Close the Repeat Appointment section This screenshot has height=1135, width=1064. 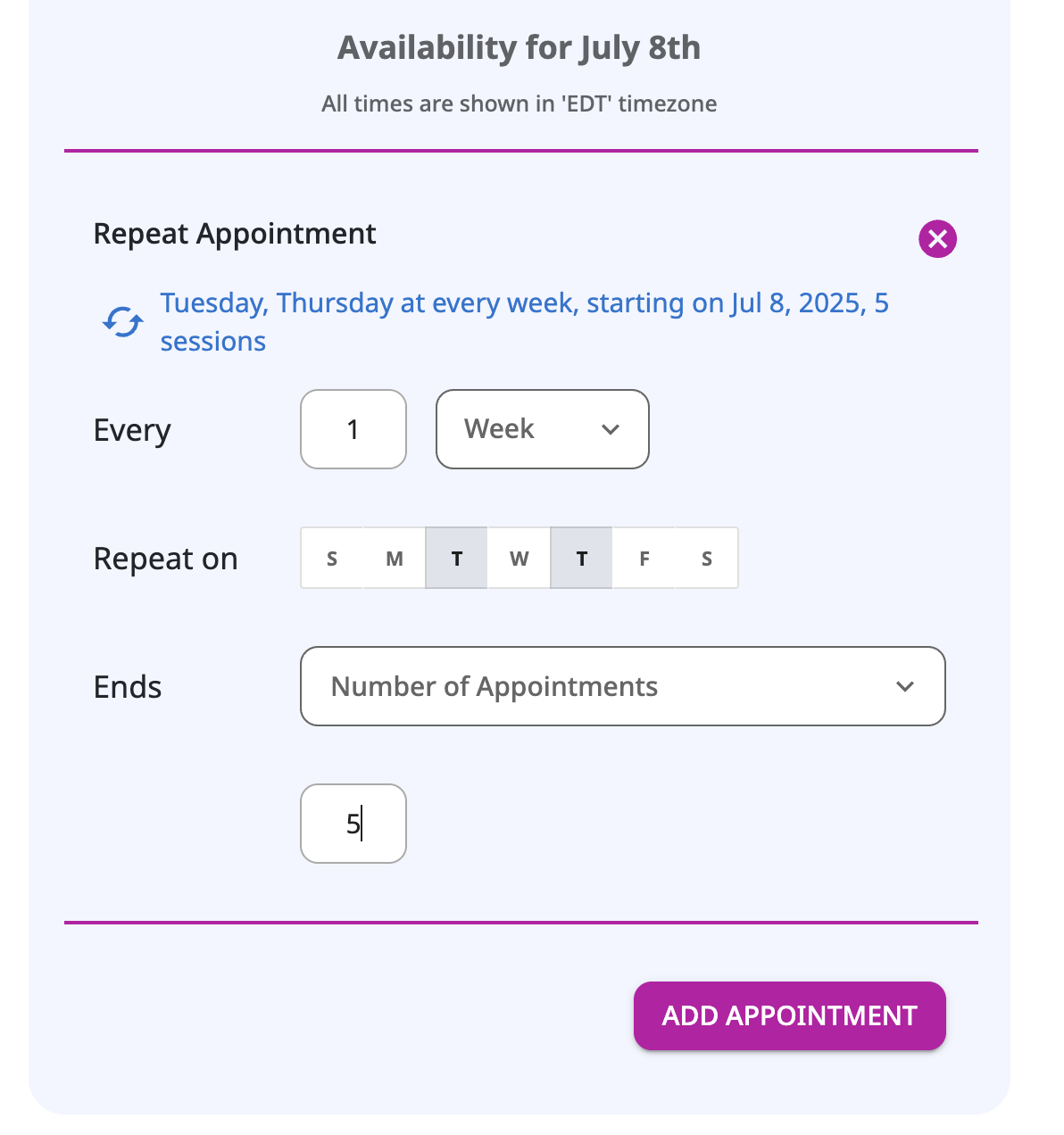pos(937,239)
